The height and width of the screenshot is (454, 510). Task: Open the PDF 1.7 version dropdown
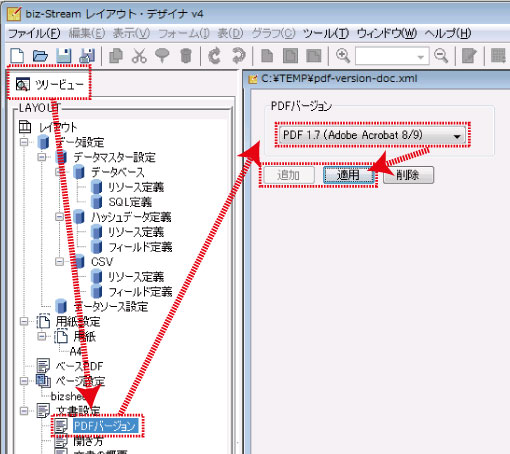tap(372, 135)
